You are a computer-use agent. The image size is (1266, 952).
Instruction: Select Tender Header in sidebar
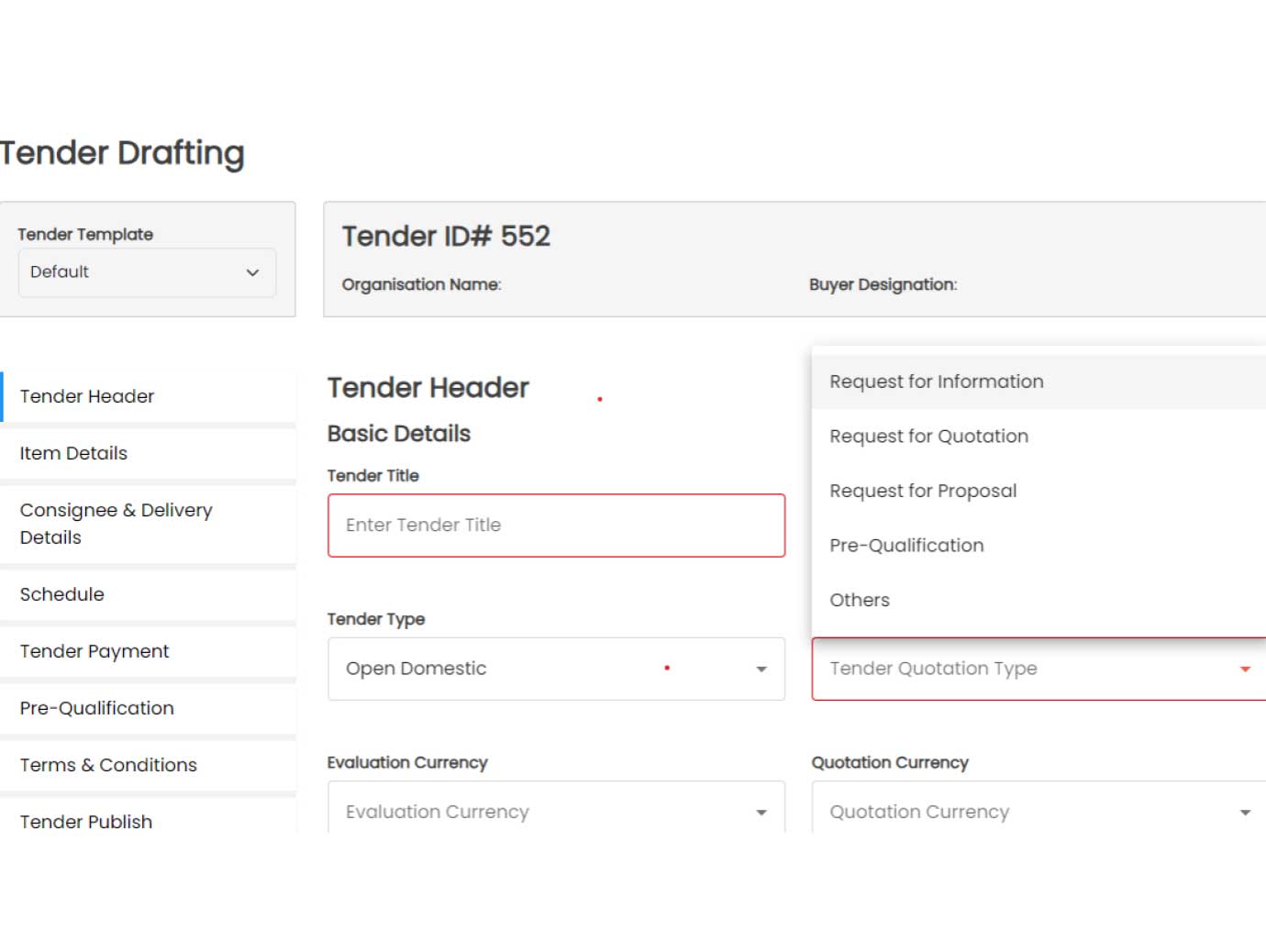coord(87,396)
